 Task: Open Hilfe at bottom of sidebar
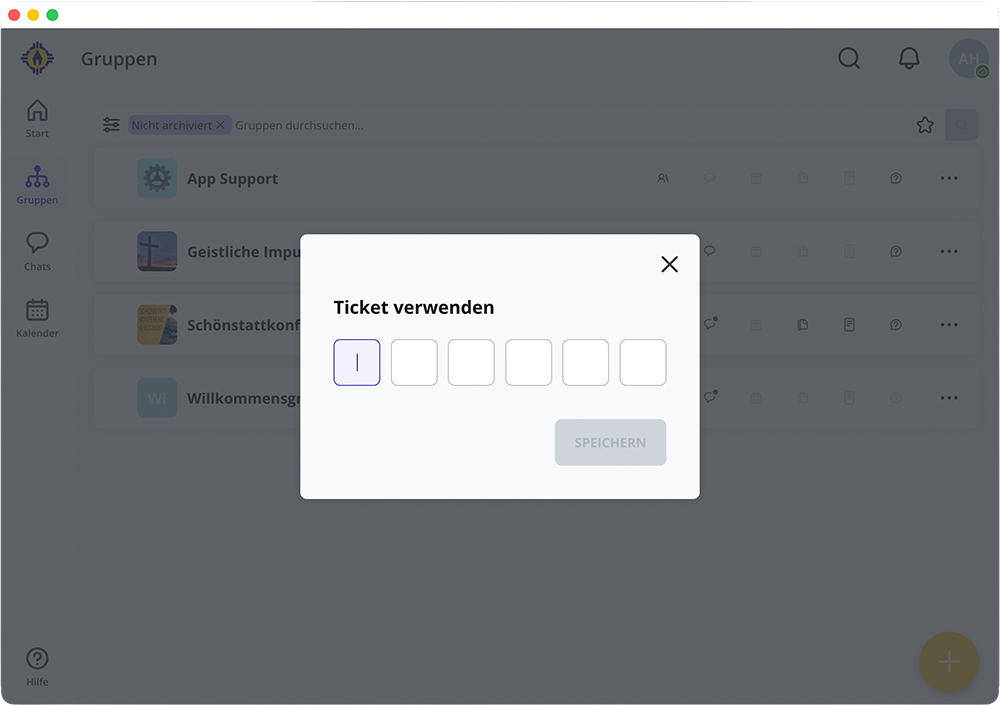[x=37, y=666]
